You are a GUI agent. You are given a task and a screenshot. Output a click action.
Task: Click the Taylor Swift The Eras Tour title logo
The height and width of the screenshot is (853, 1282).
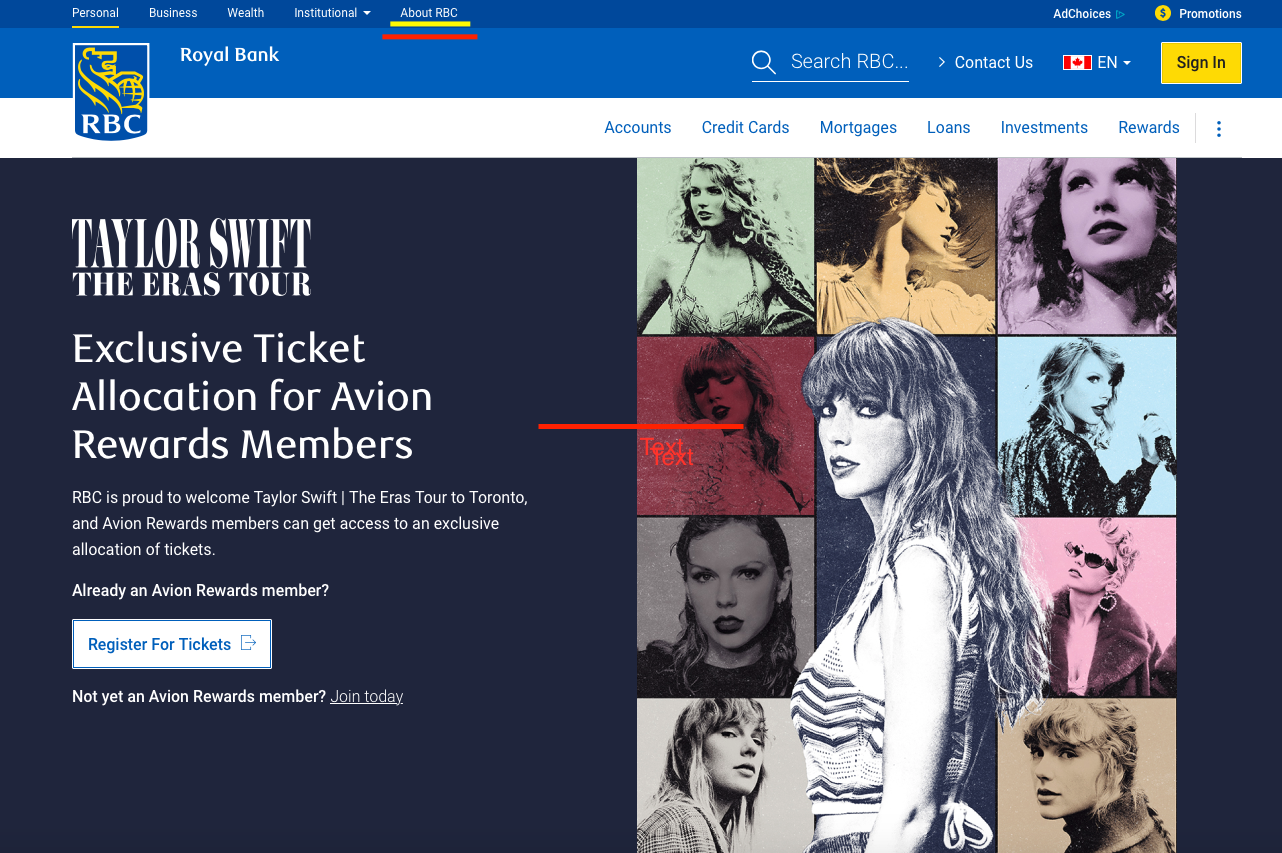point(192,258)
